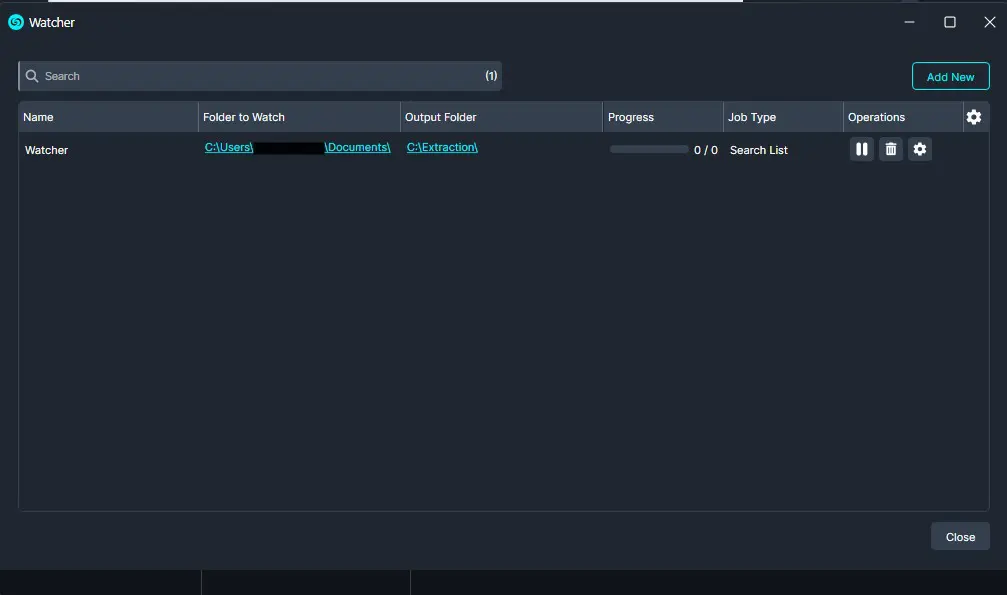
Task: Click the Watcher app logo icon
Action: pyautogui.click(x=16, y=22)
